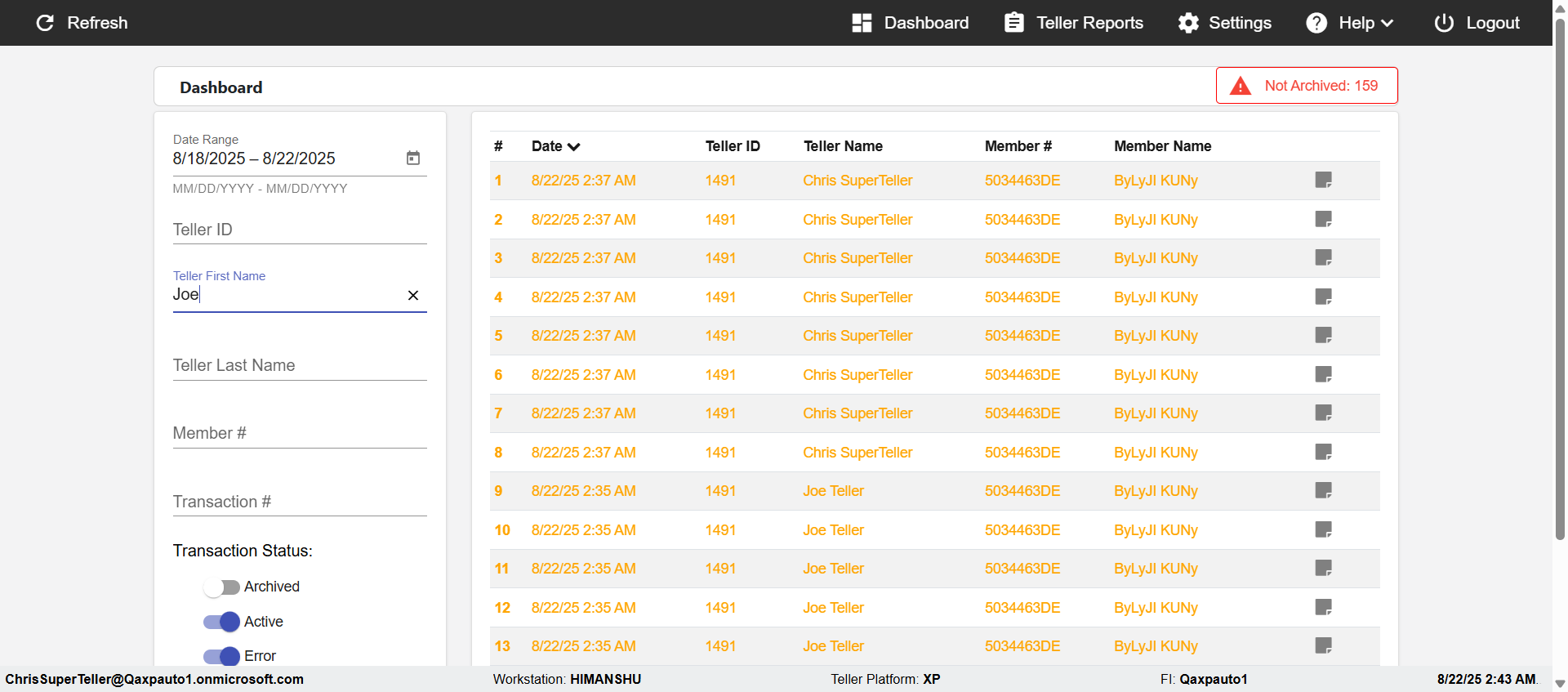1568x692 pixels.
Task: Click the Logout button
Action: click(x=1477, y=23)
